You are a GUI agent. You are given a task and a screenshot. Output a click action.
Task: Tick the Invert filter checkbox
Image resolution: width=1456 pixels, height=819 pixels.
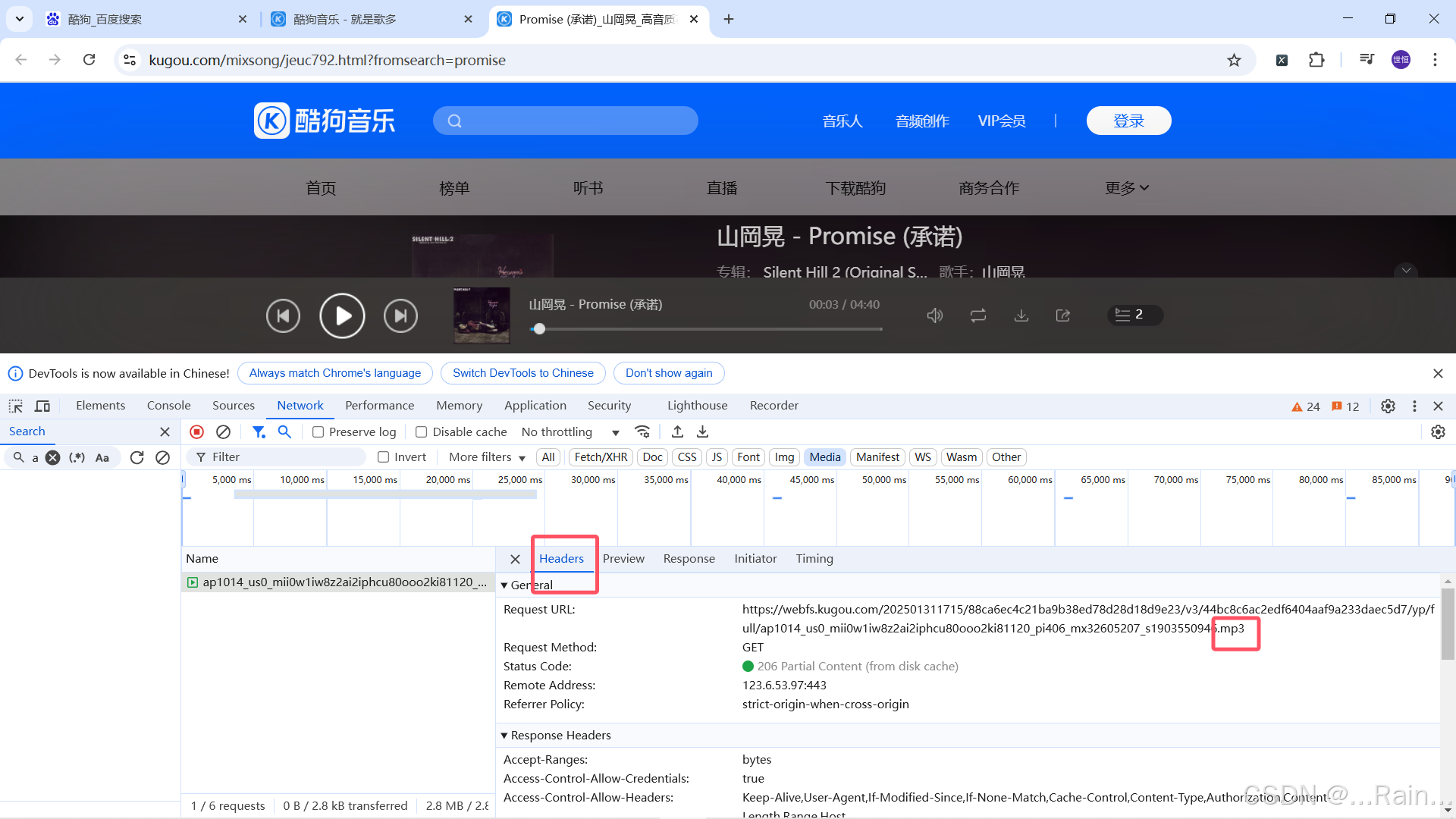tap(384, 457)
